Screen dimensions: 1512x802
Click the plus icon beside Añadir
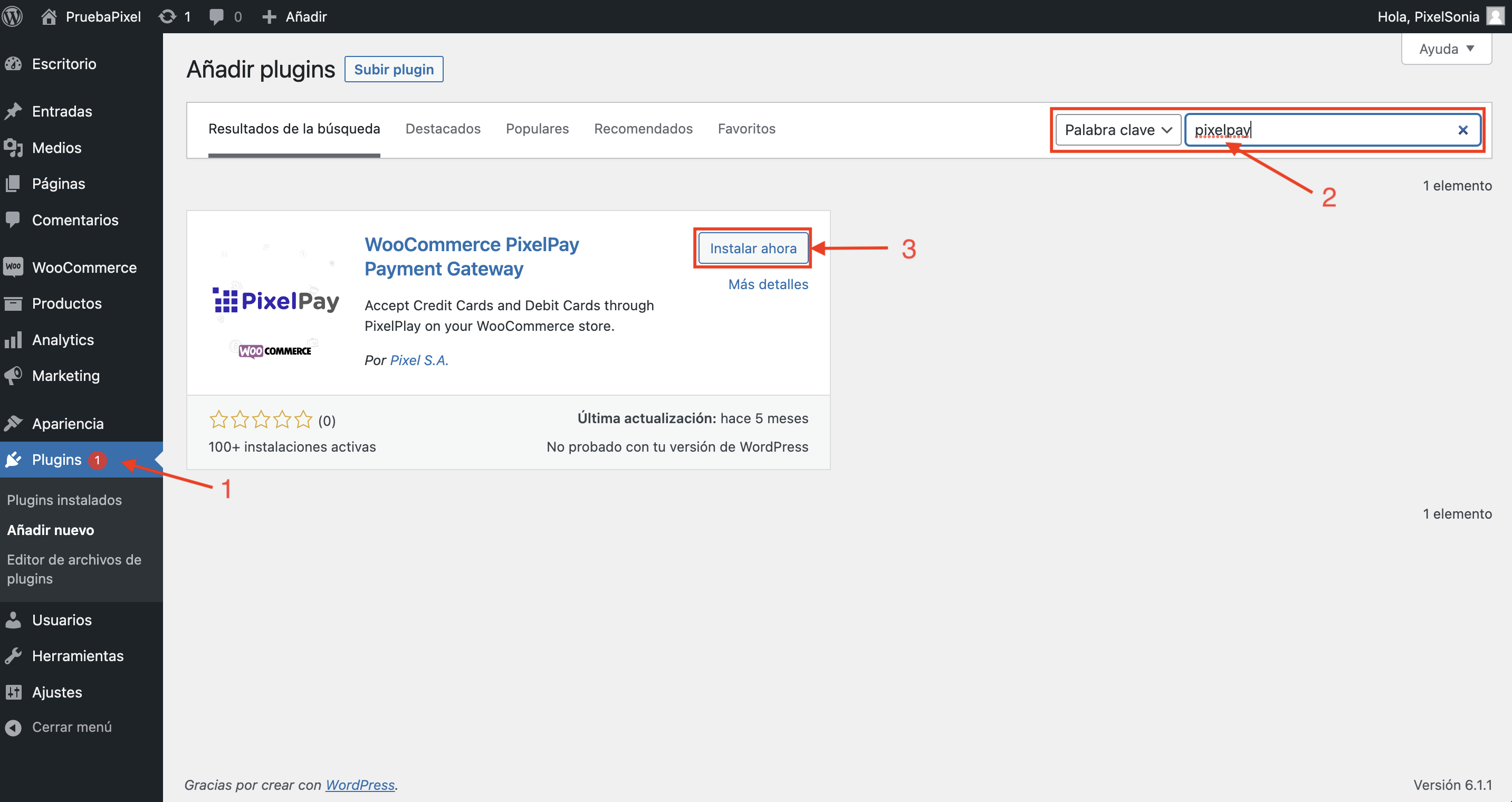point(269,16)
